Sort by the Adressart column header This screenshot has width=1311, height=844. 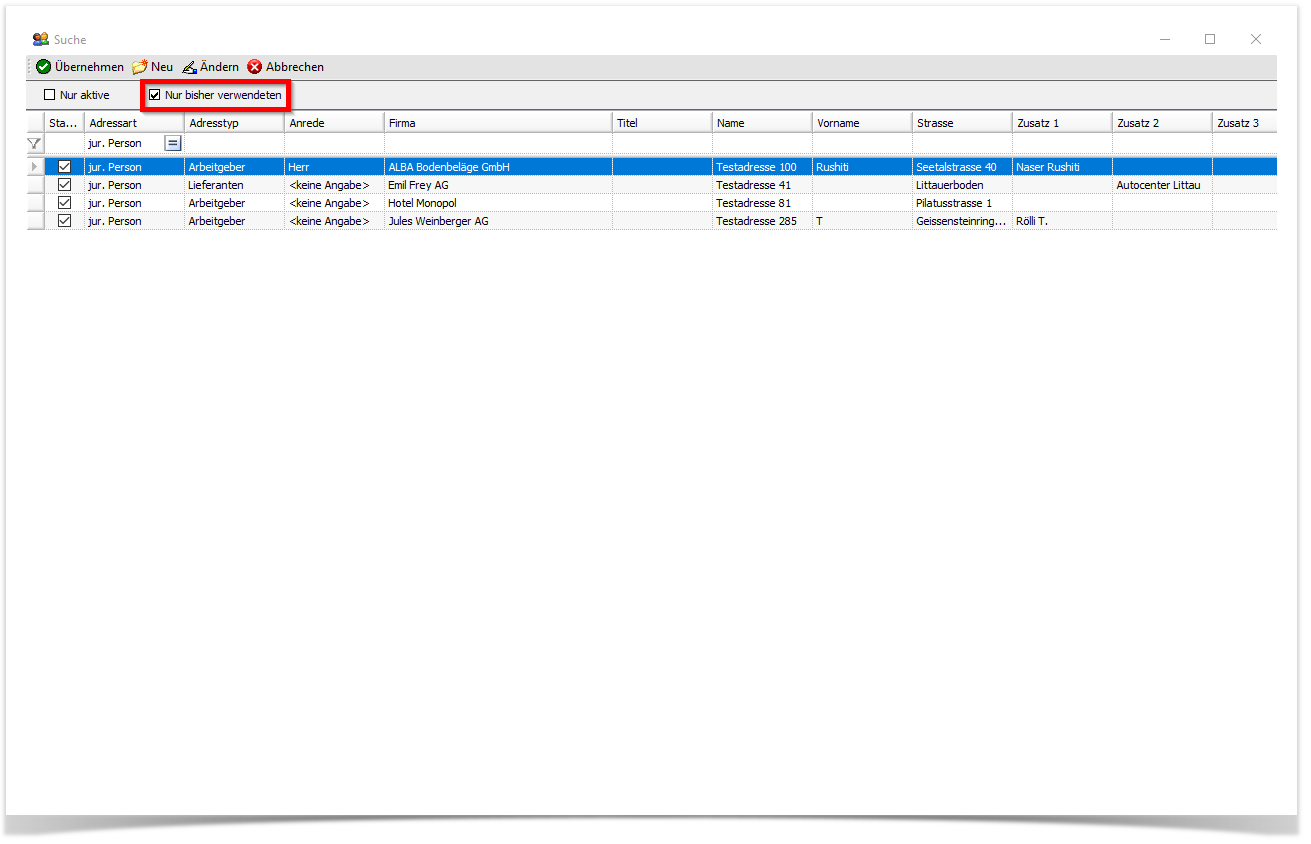point(135,123)
